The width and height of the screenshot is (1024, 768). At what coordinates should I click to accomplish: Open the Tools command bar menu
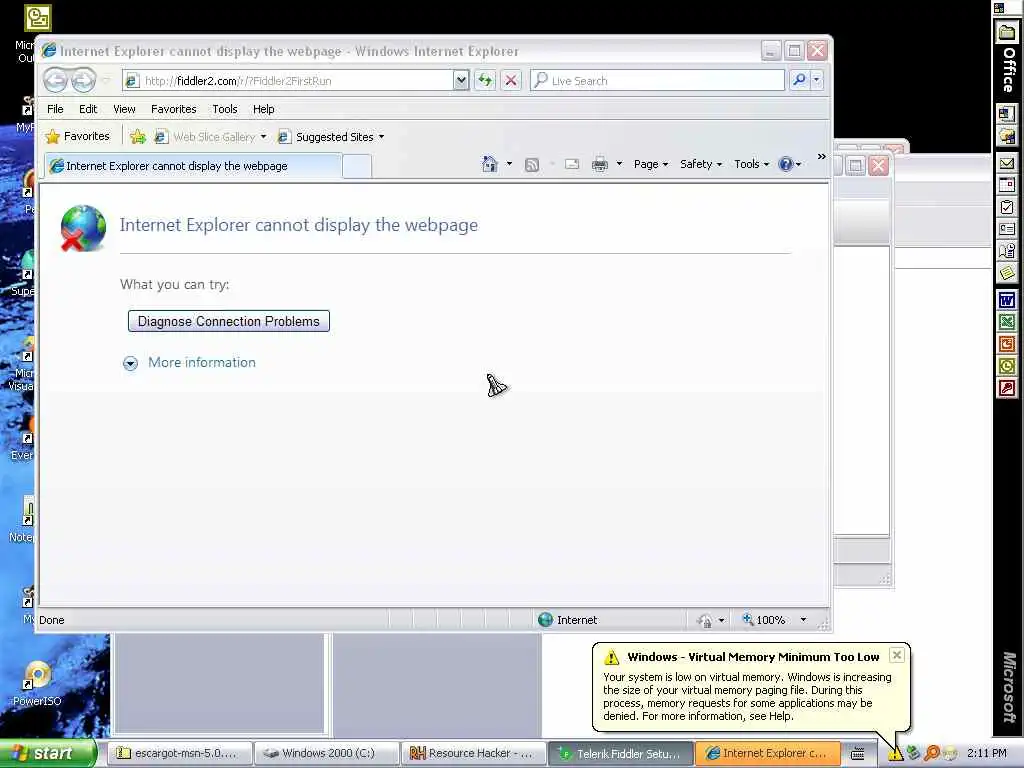[752, 164]
